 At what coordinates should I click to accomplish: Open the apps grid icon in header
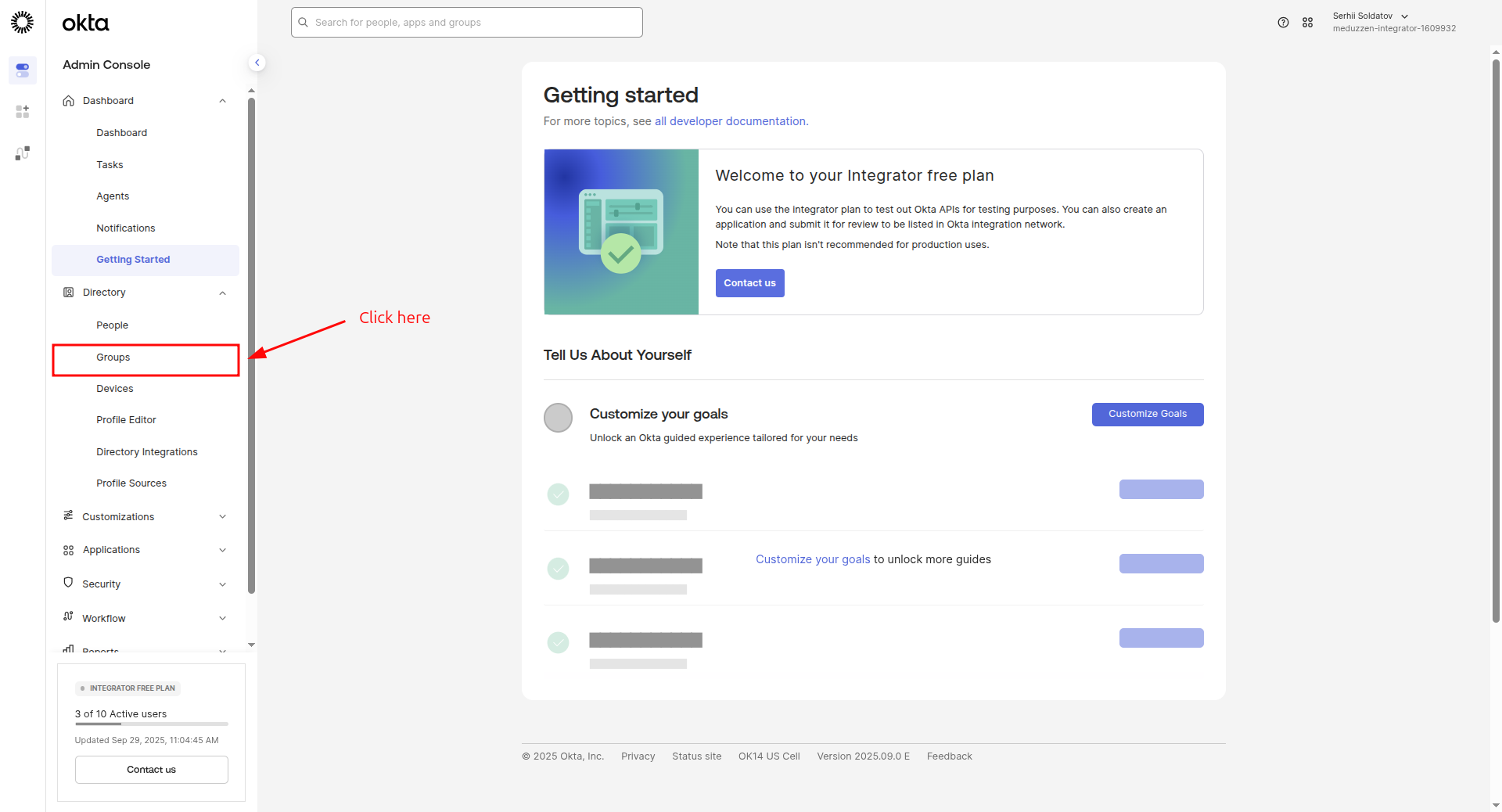click(x=1307, y=23)
